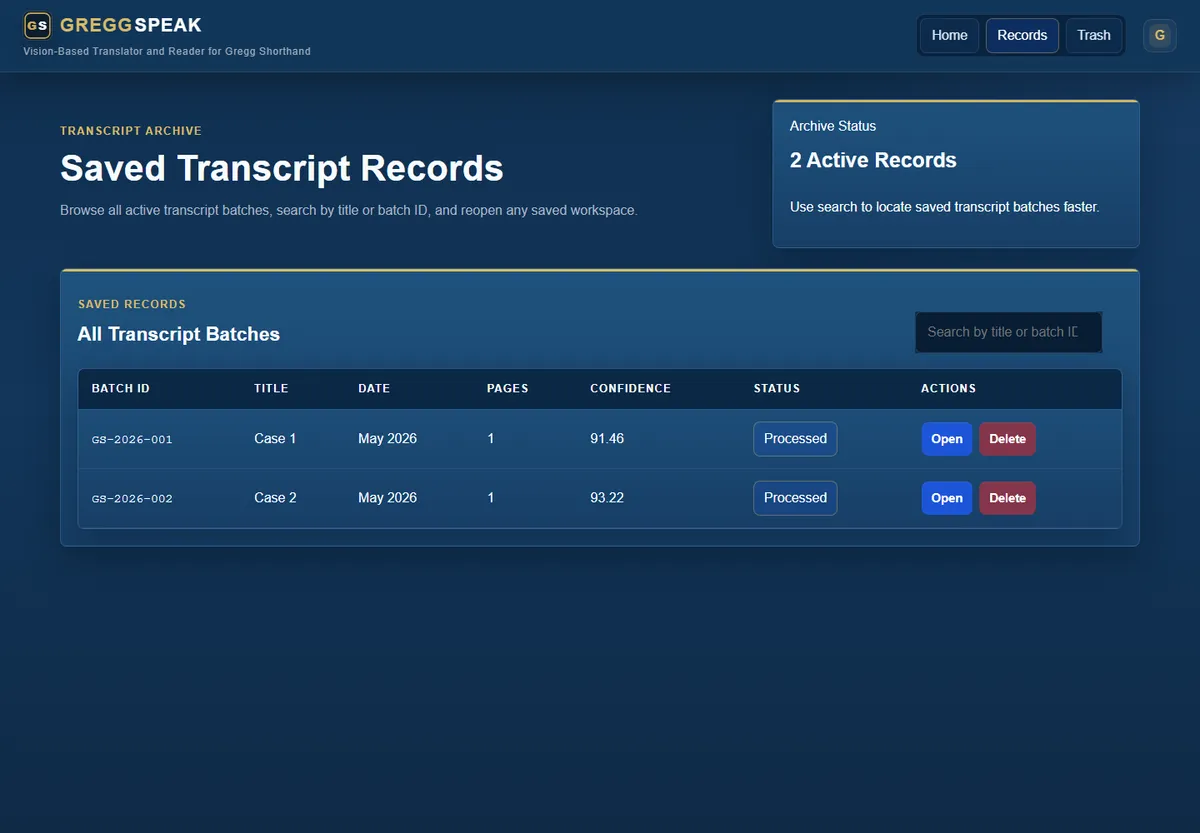This screenshot has height=833, width=1200.
Task: Click Processed status for GS-2026-002
Action: coord(795,498)
